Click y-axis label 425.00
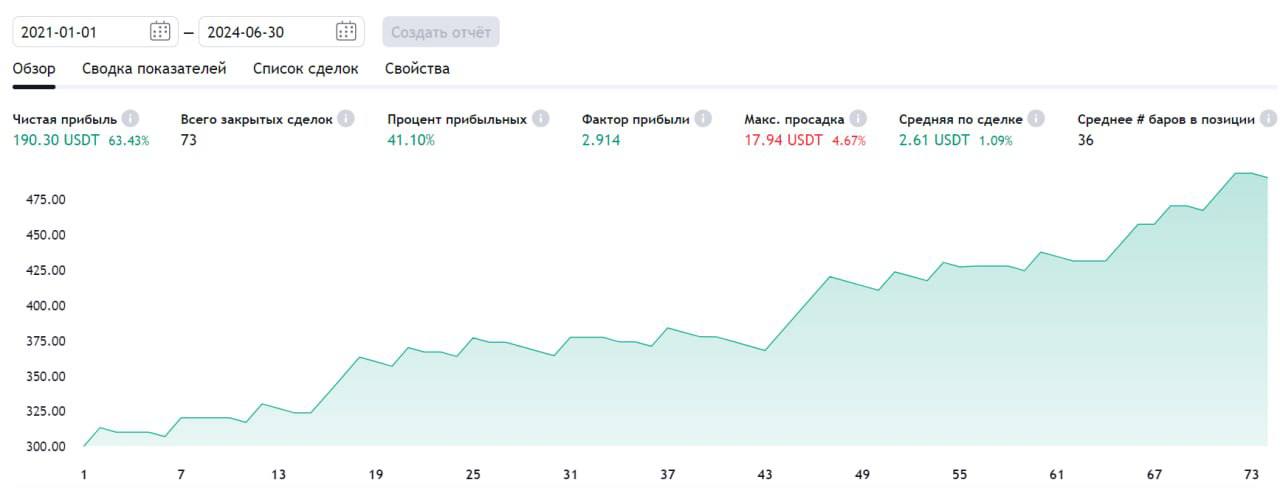This screenshot has width=1280, height=488. click(46, 270)
